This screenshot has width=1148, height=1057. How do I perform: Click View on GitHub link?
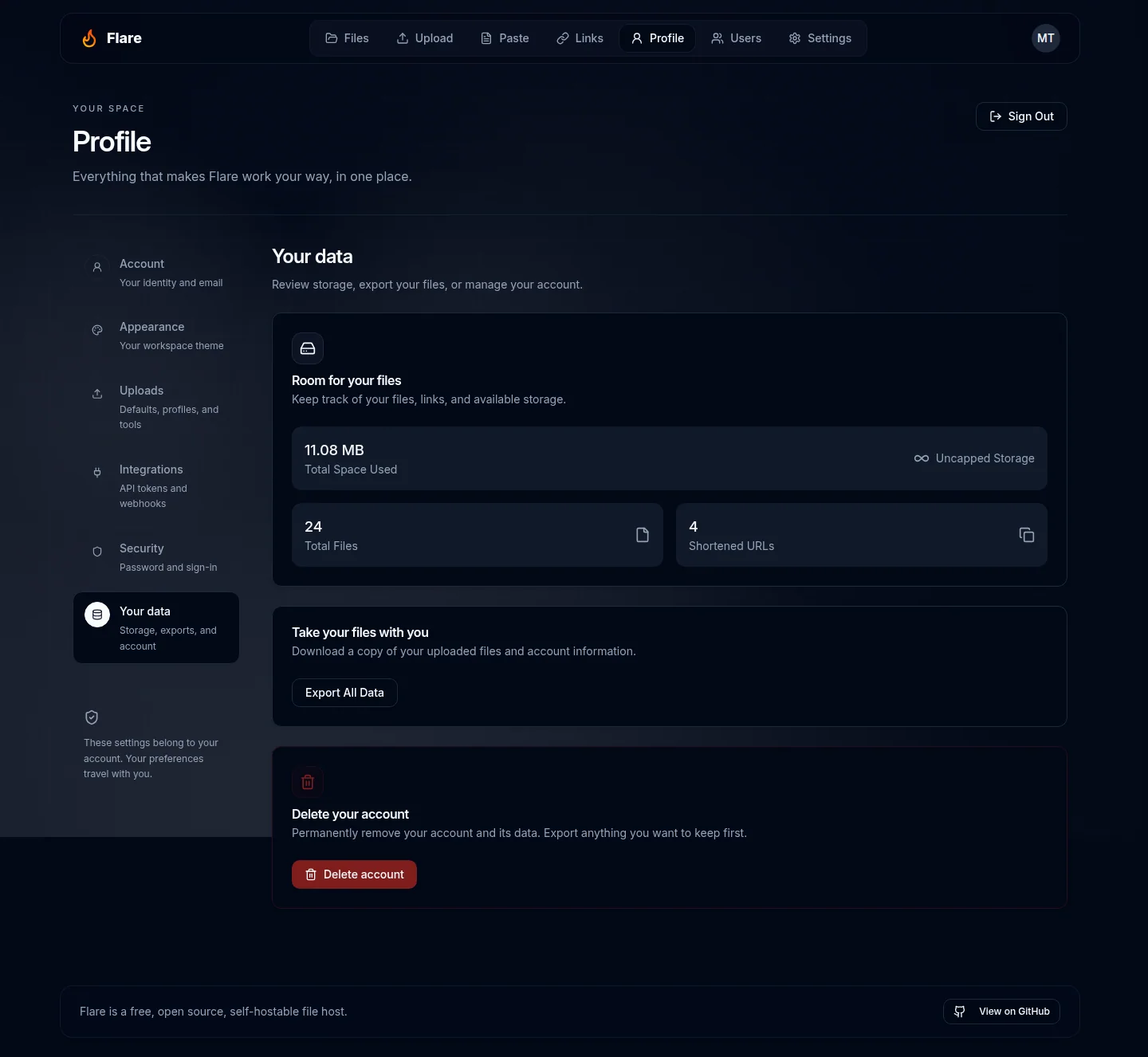[1001, 1012]
